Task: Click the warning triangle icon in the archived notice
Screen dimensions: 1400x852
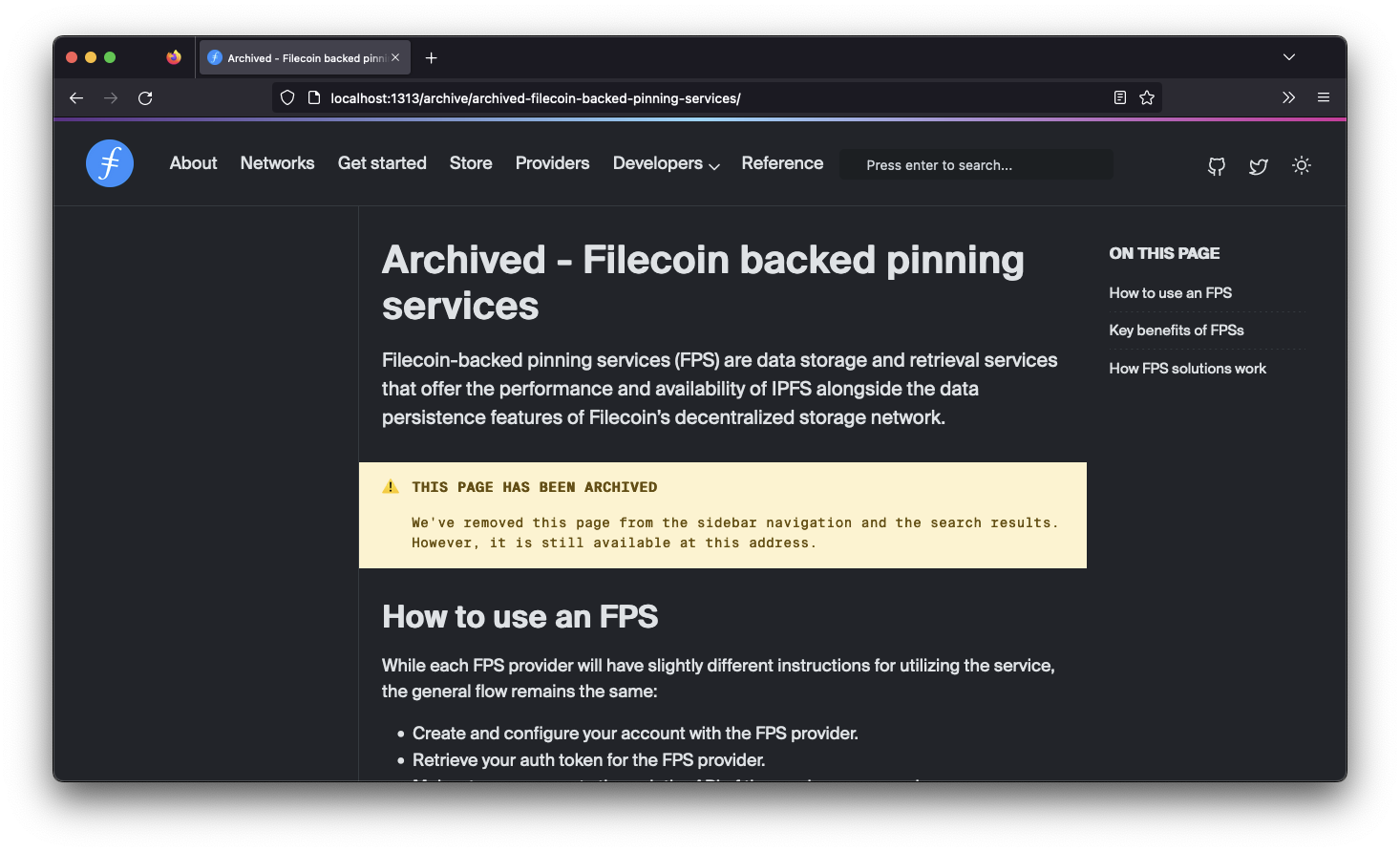Action: tap(391, 486)
